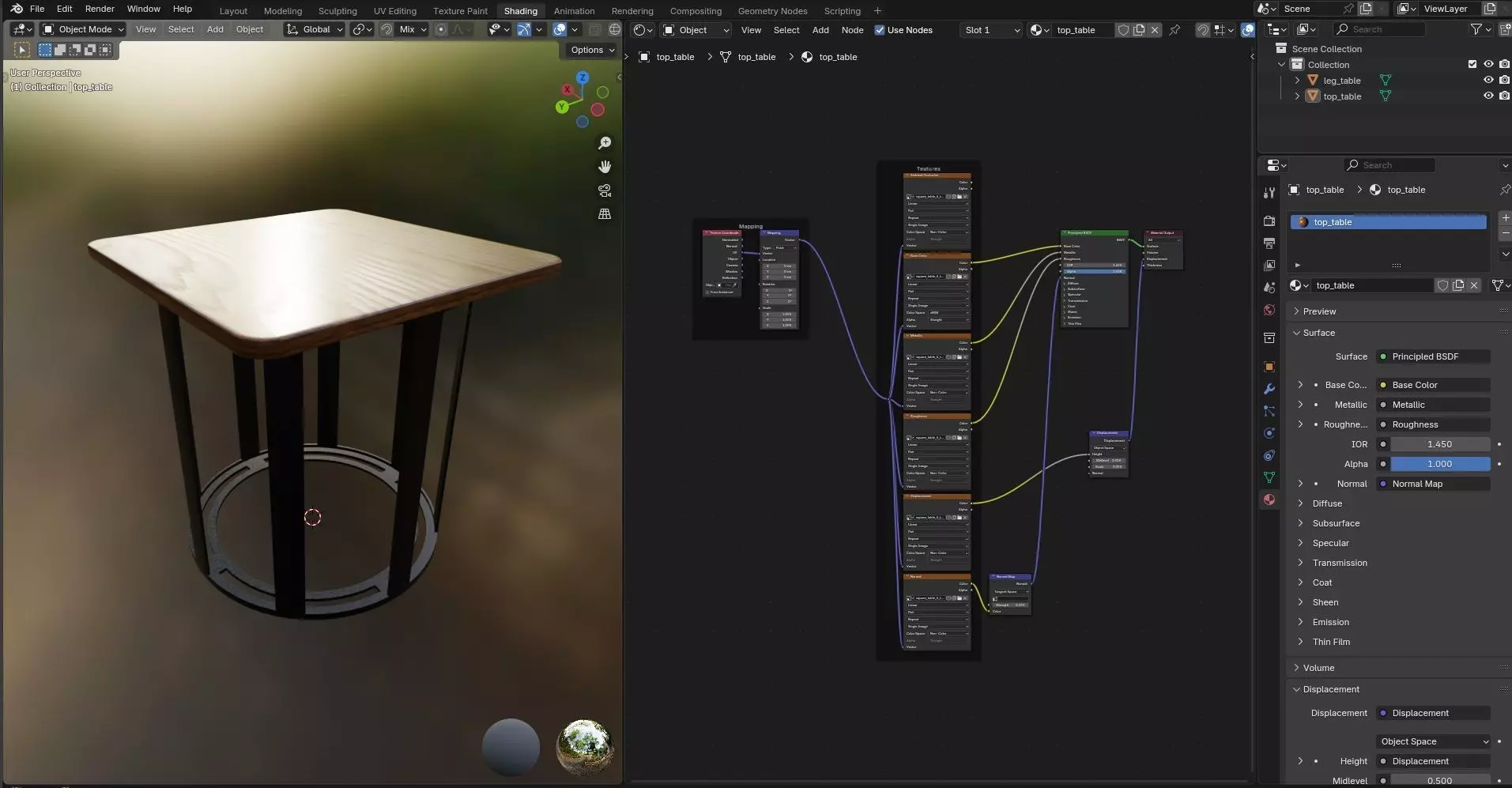Open the Modifiers properties tab
1512x788 pixels.
tap(1269, 389)
